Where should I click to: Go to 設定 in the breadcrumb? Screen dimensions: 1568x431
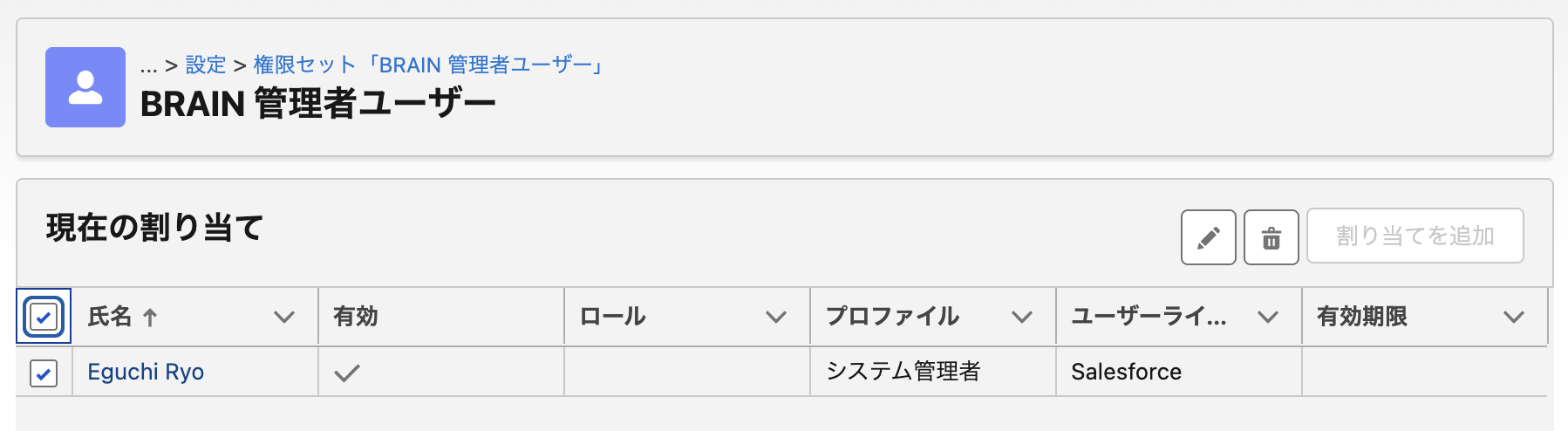(x=206, y=65)
